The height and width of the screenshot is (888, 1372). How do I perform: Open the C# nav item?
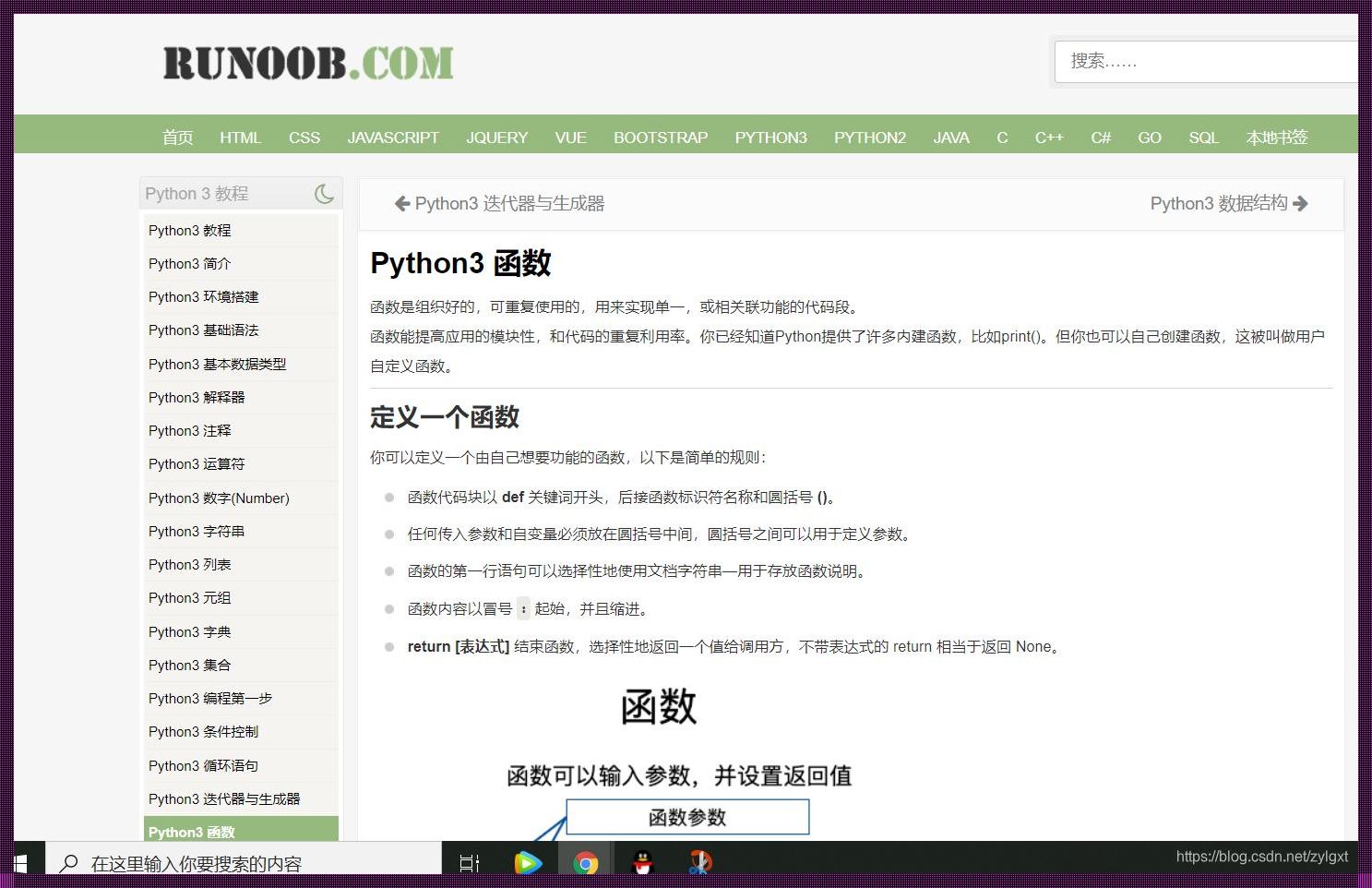coord(1101,138)
